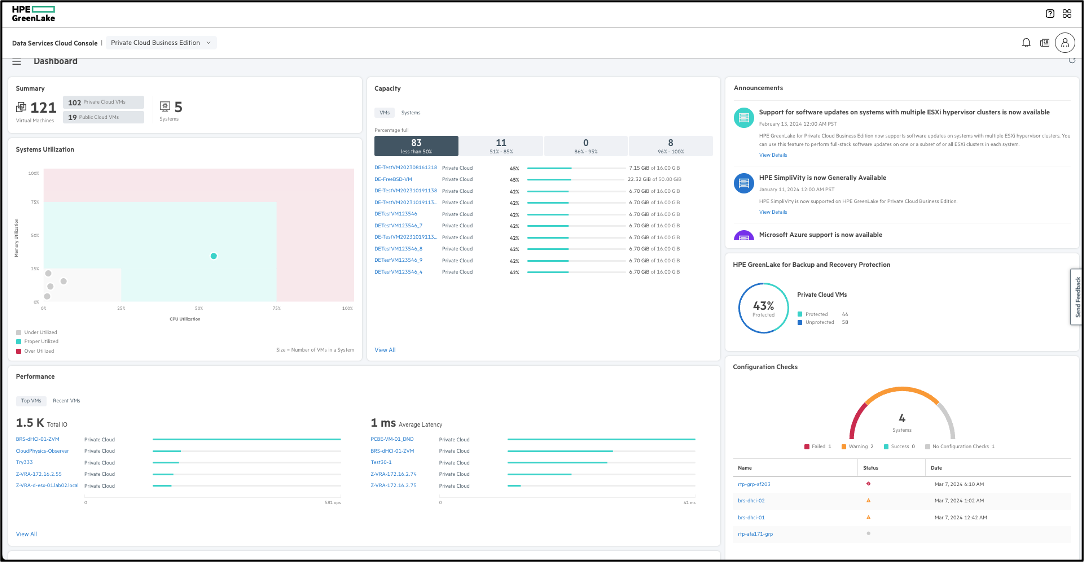
Task: Open the notifications bell
Action: click(1026, 43)
